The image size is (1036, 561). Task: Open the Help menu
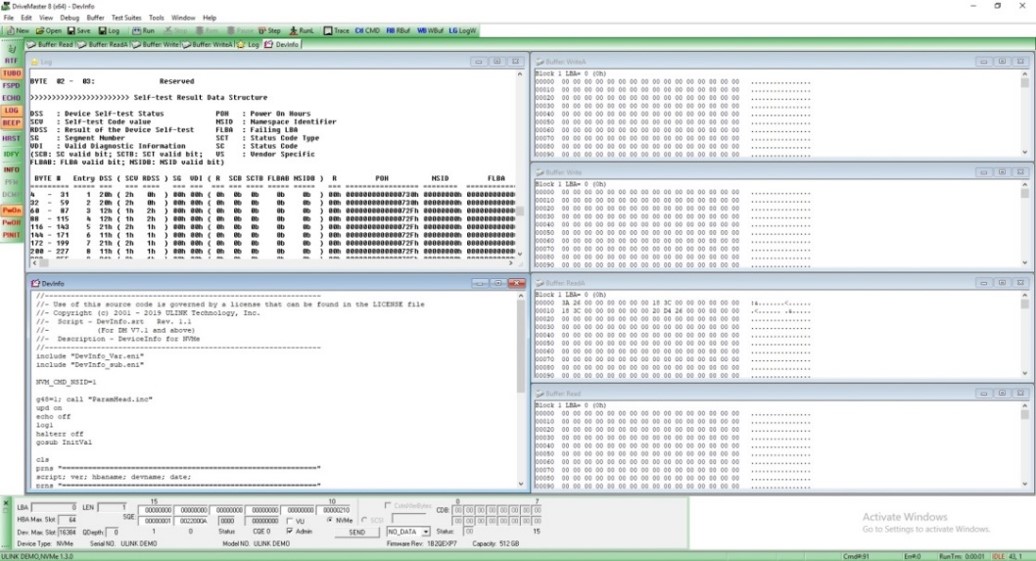pos(209,18)
